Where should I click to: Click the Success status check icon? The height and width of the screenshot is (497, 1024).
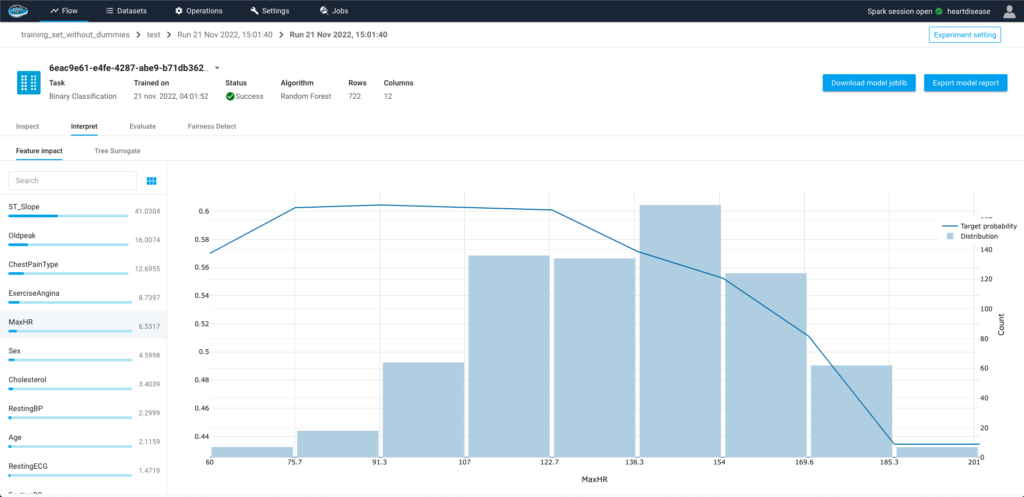(230, 96)
